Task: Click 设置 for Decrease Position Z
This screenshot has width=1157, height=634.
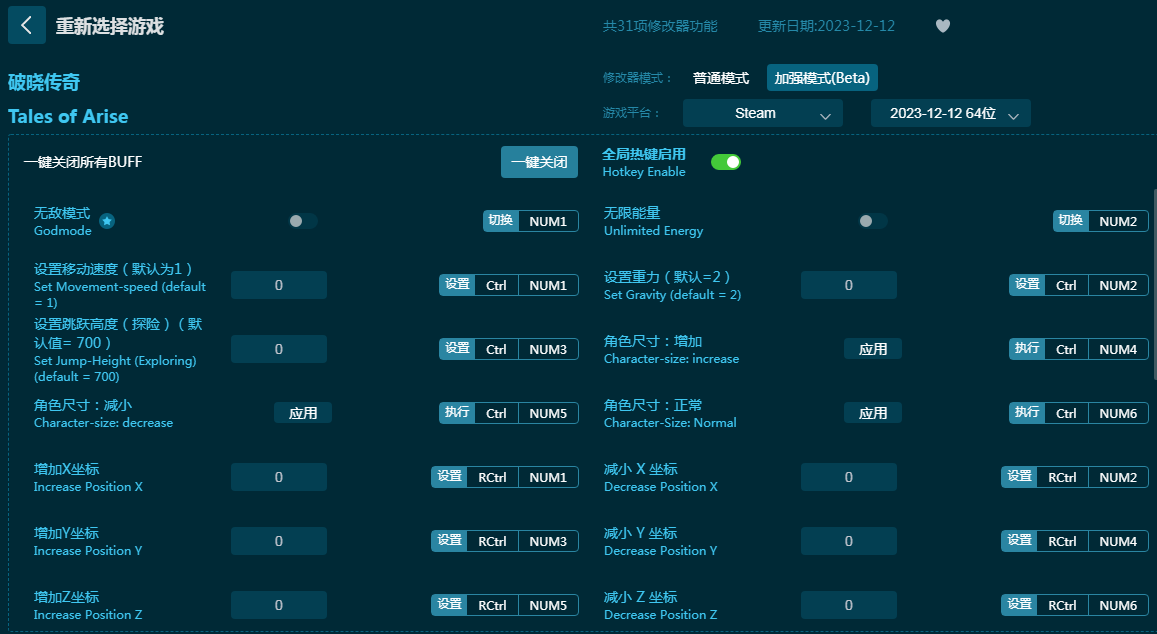Action: (x=1020, y=605)
